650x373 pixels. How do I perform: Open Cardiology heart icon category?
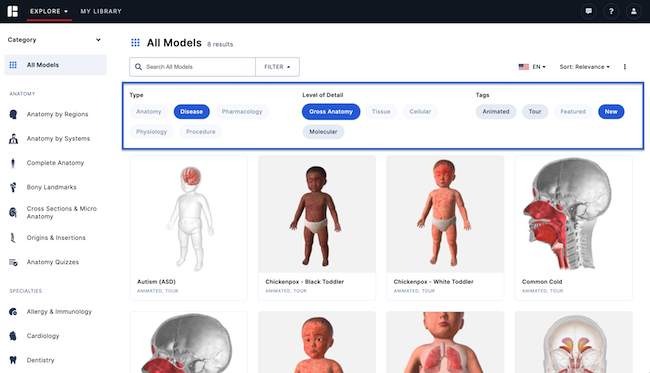(x=13, y=336)
